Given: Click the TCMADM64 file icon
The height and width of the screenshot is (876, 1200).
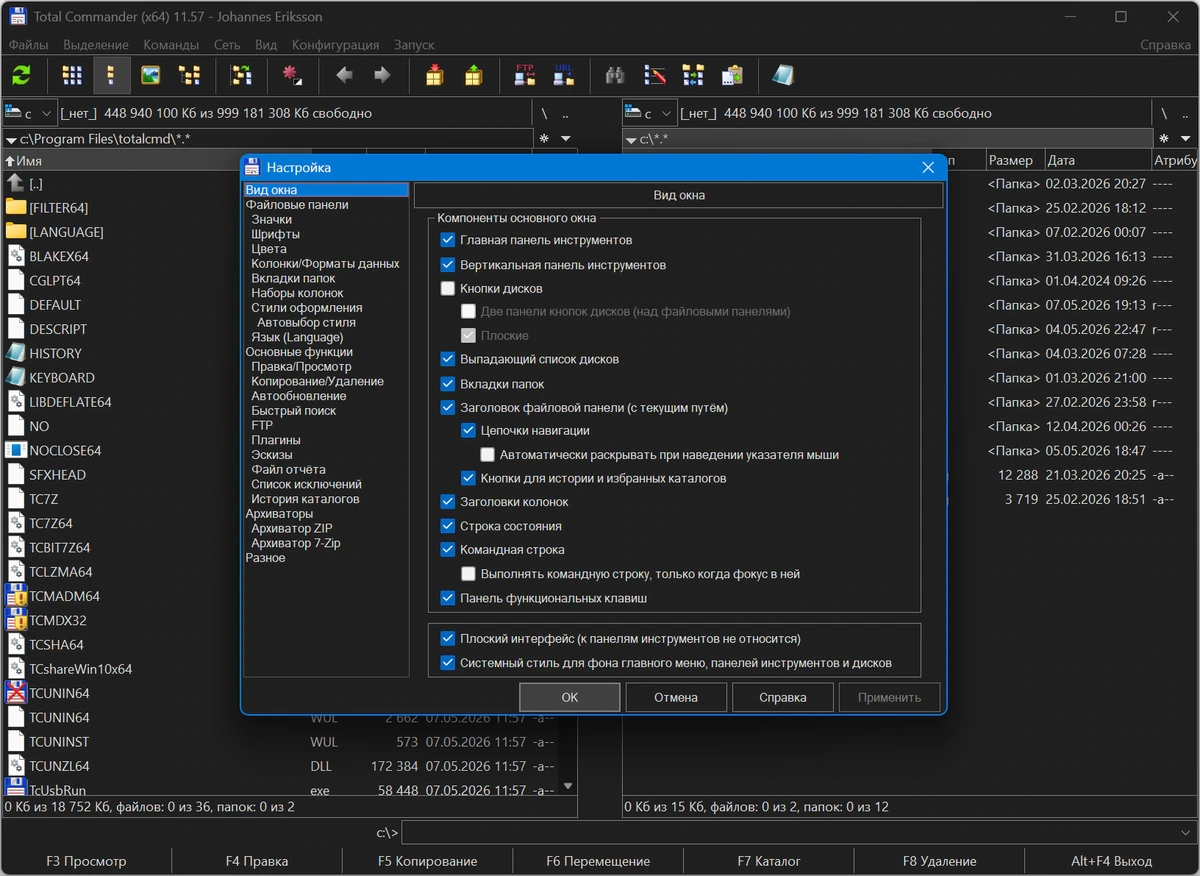Looking at the screenshot, I should (x=15, y=596).
